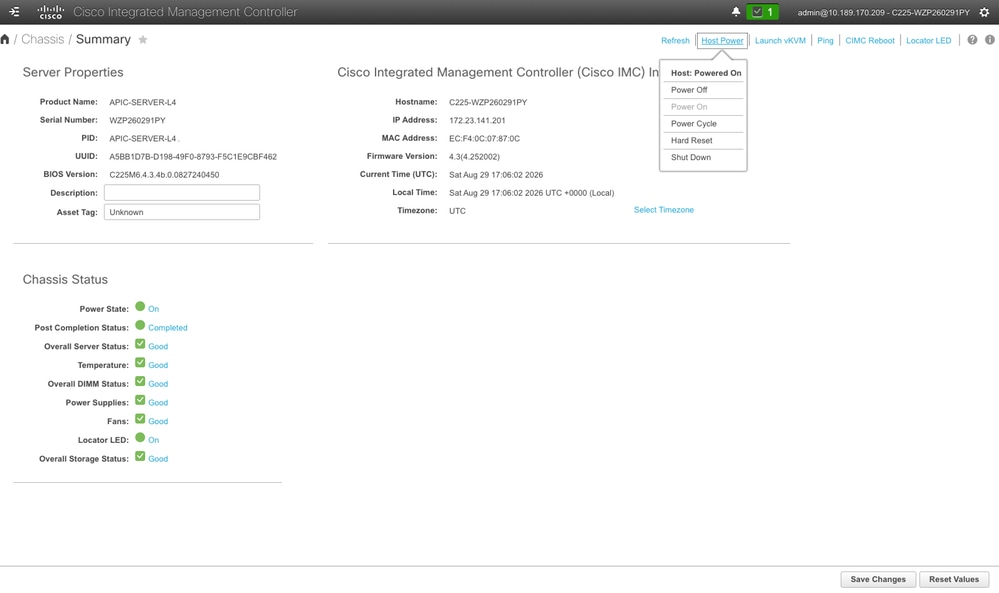Click the admin user session label
This screenshot has height=593, width=999.
[884, 12]
